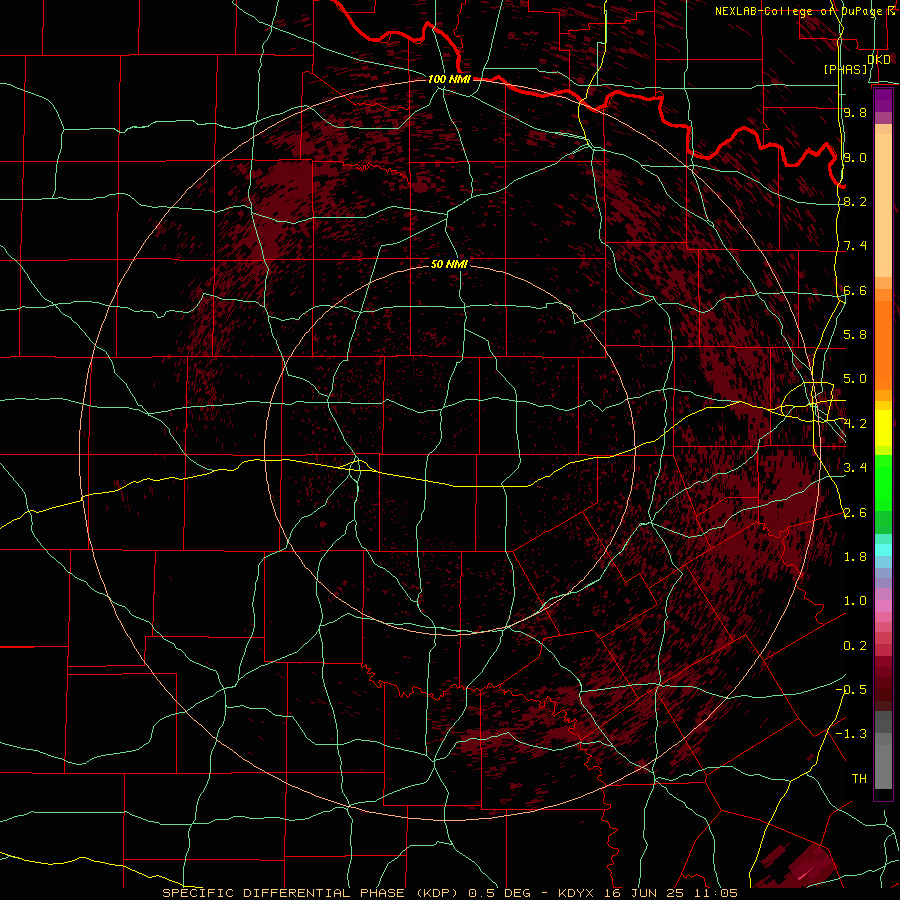Viewport: 900px width, 900px height.
Task: Click the 0.2 scale value
Action: [855, 646]
